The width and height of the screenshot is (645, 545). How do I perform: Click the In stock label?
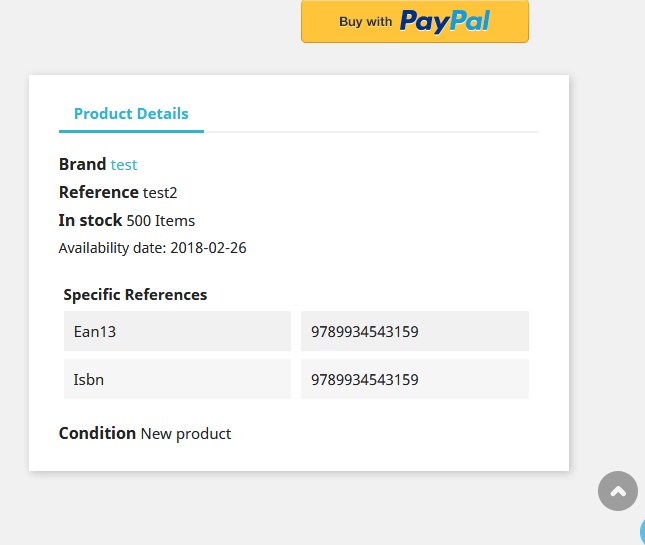click(x=90, y=221)
